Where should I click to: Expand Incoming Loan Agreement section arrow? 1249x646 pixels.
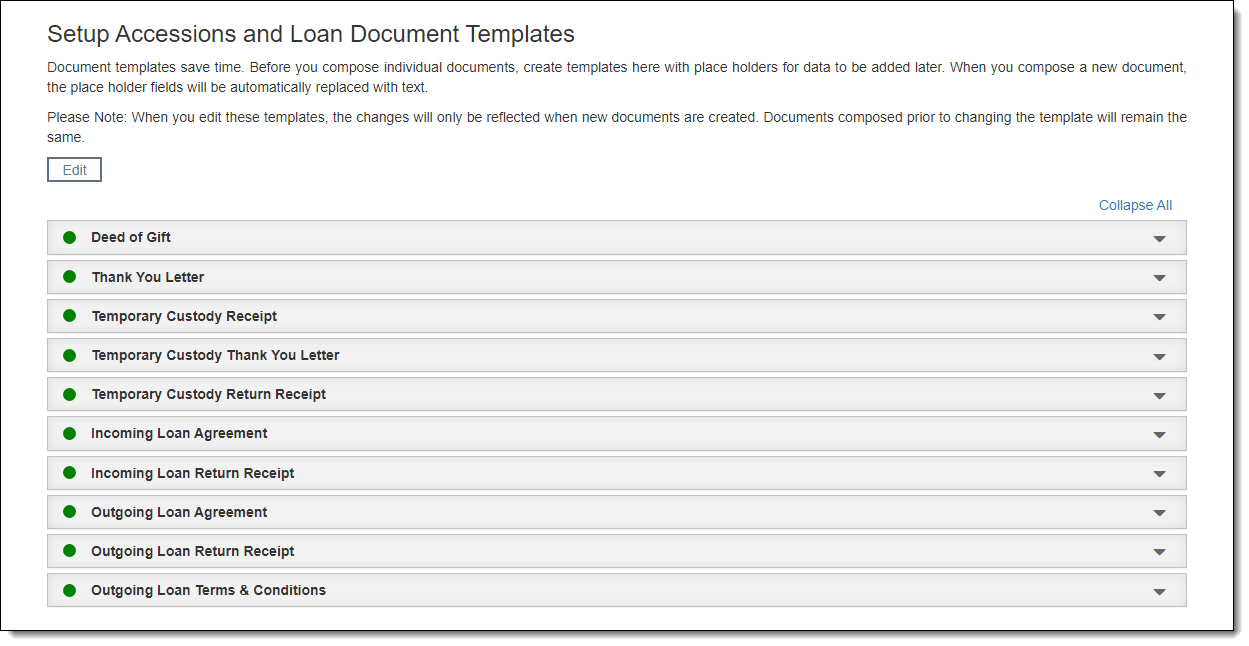(x=1159, y=435)
